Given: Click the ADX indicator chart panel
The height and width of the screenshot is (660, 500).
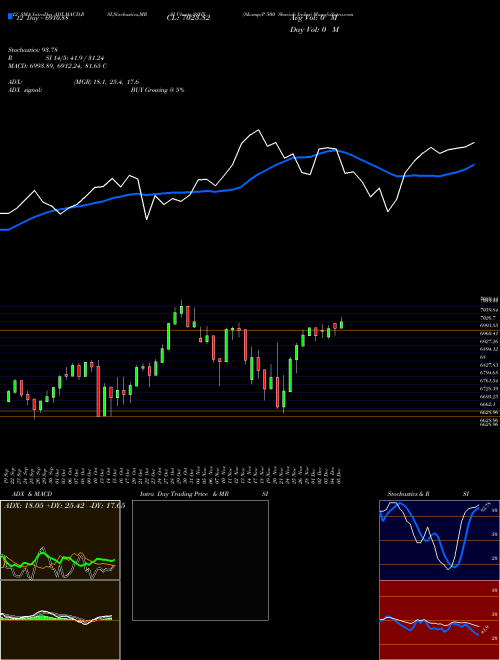Looking at the screenshot, I should point(60,540).
